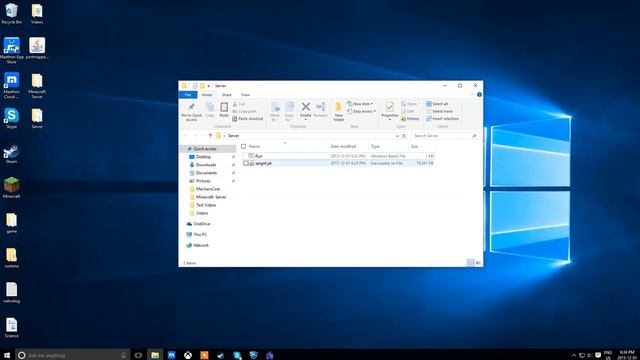This screenshot has width=640, height=360.
Task: Click Select all in ribbon
Action: coord(437,104)
